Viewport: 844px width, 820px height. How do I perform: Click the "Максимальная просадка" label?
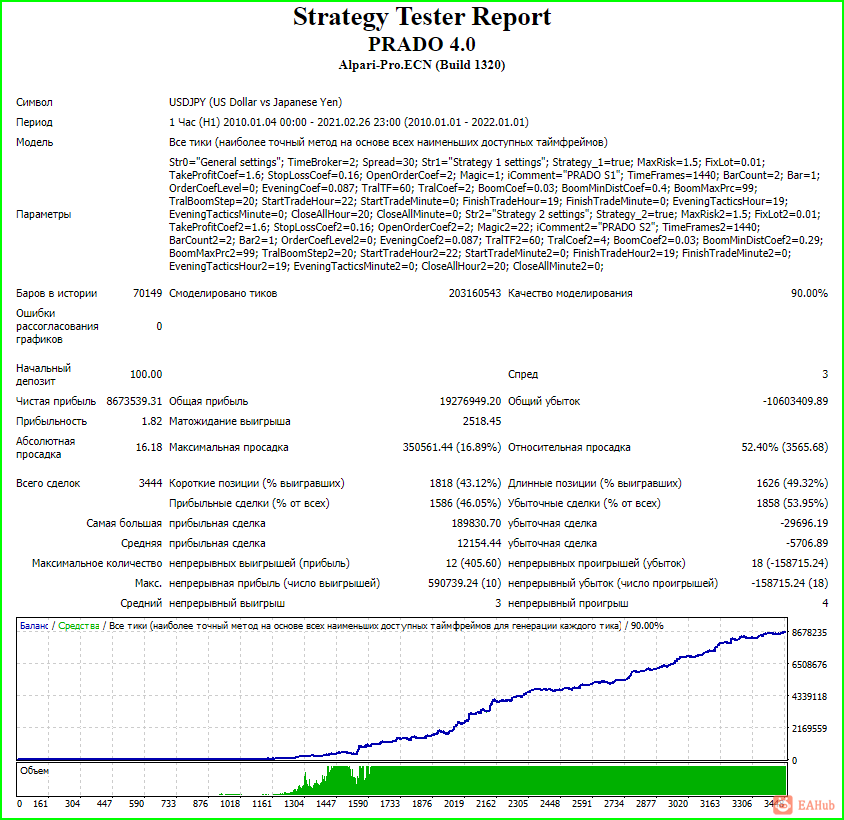228,447
